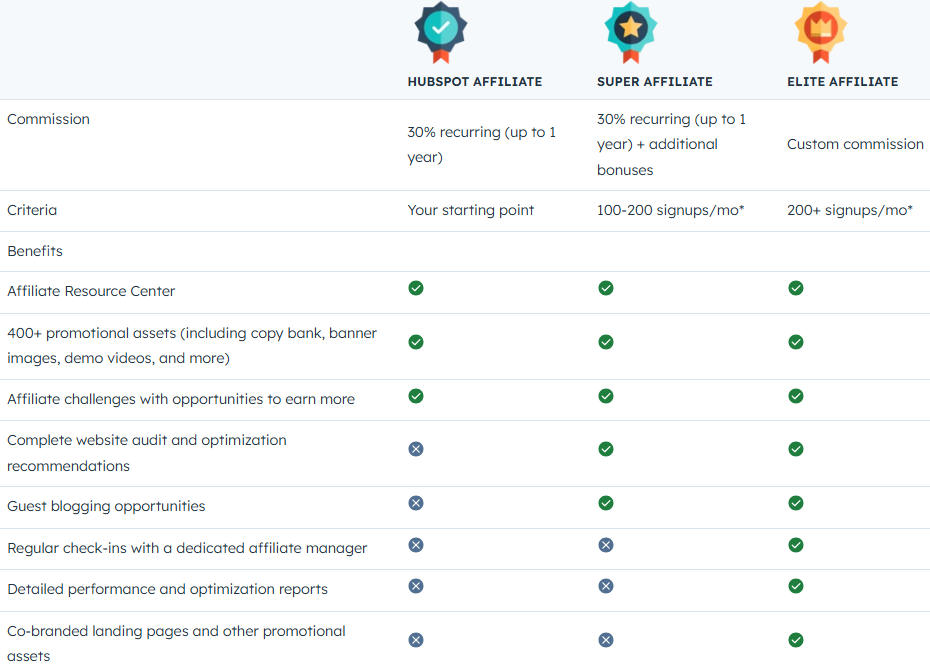
Task: Click Elite Affiliate check for detailed performance reports
Action: point(796,586)
